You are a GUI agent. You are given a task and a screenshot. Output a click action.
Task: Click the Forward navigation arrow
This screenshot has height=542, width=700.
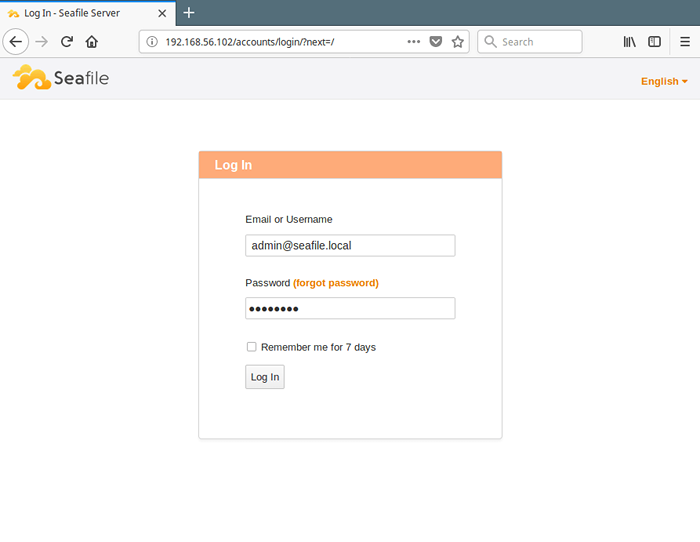click(x=41, y=42)
